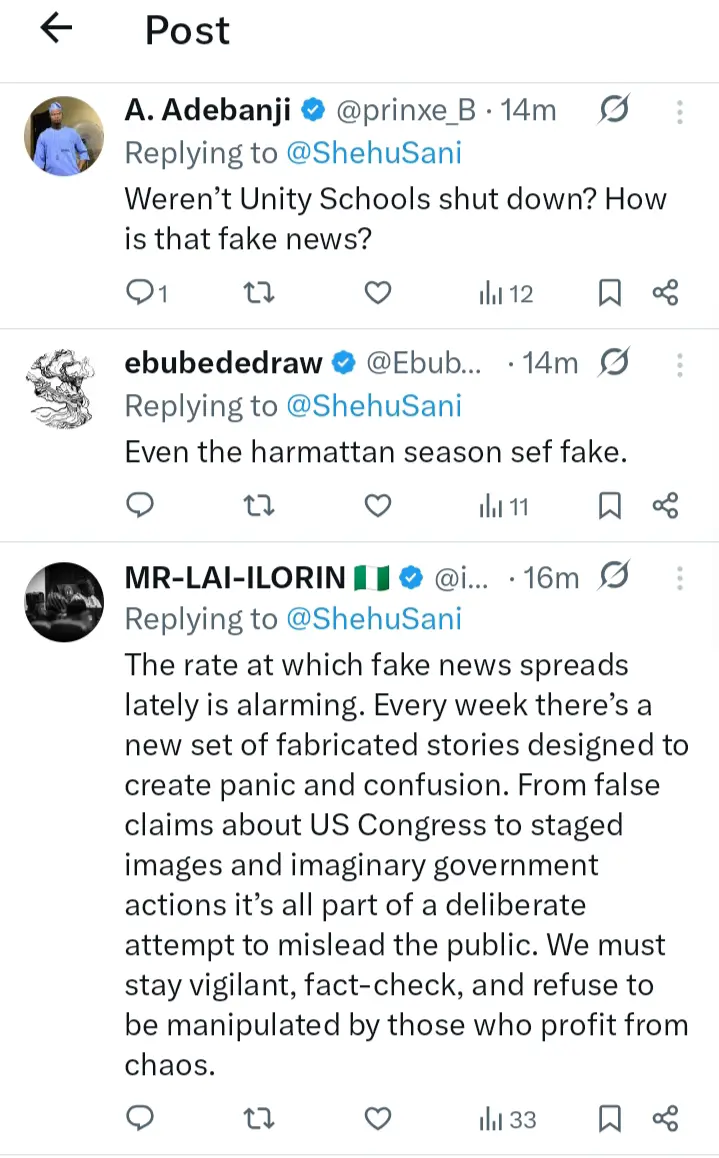719x1158 pixels.
Task: Share A. Adebanji's reply
Action: 665,293
